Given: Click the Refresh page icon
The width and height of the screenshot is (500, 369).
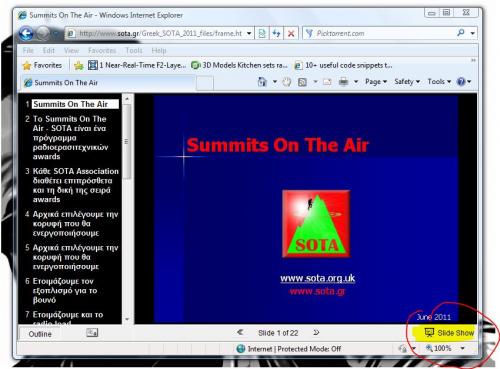Looking at the screenshot, I should pos(276,33).
